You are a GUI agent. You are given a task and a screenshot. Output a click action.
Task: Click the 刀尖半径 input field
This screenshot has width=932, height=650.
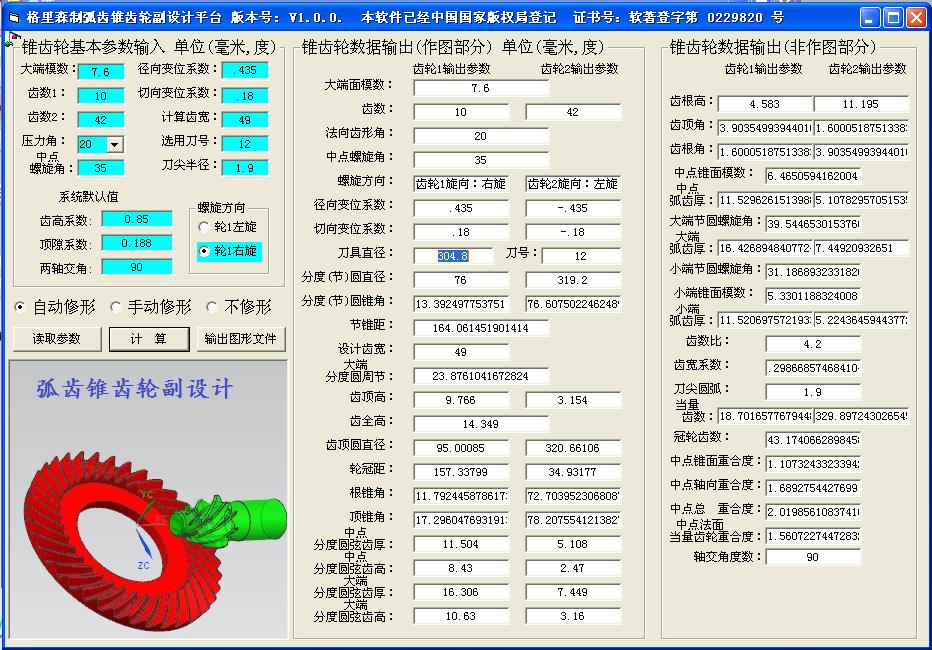pyautogui.click(x=245, y=168)
